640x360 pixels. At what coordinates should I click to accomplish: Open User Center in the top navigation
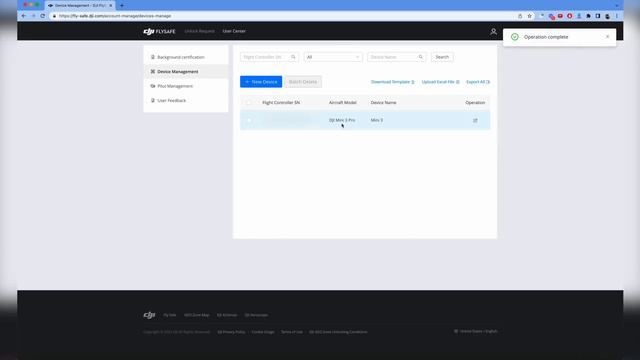(234, 31)
